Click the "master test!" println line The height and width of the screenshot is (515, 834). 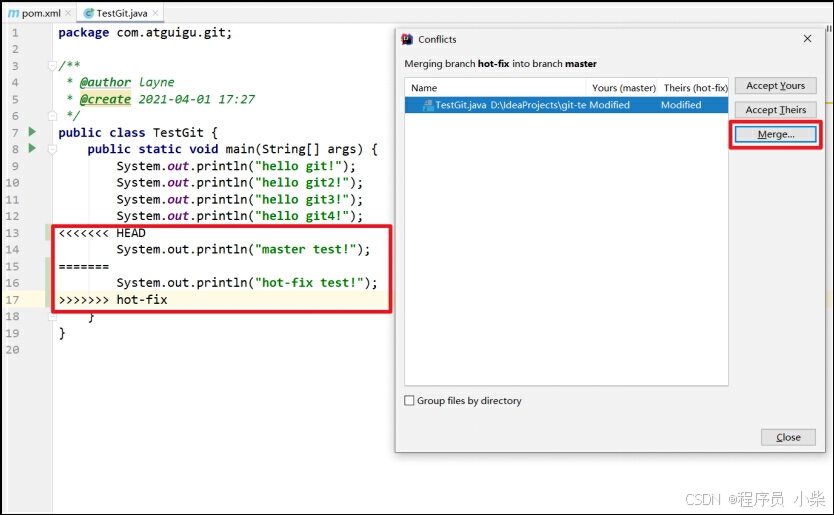[243, 250]
